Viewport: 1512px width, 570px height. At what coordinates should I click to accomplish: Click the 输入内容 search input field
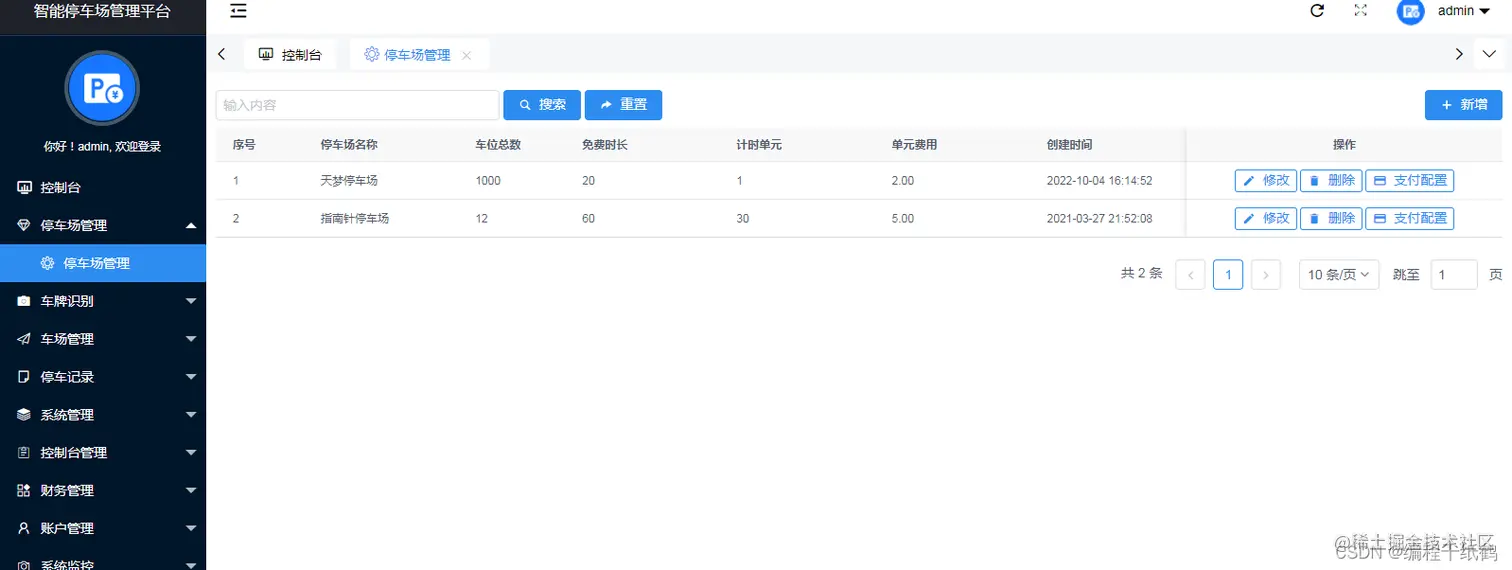pos(357,105)
